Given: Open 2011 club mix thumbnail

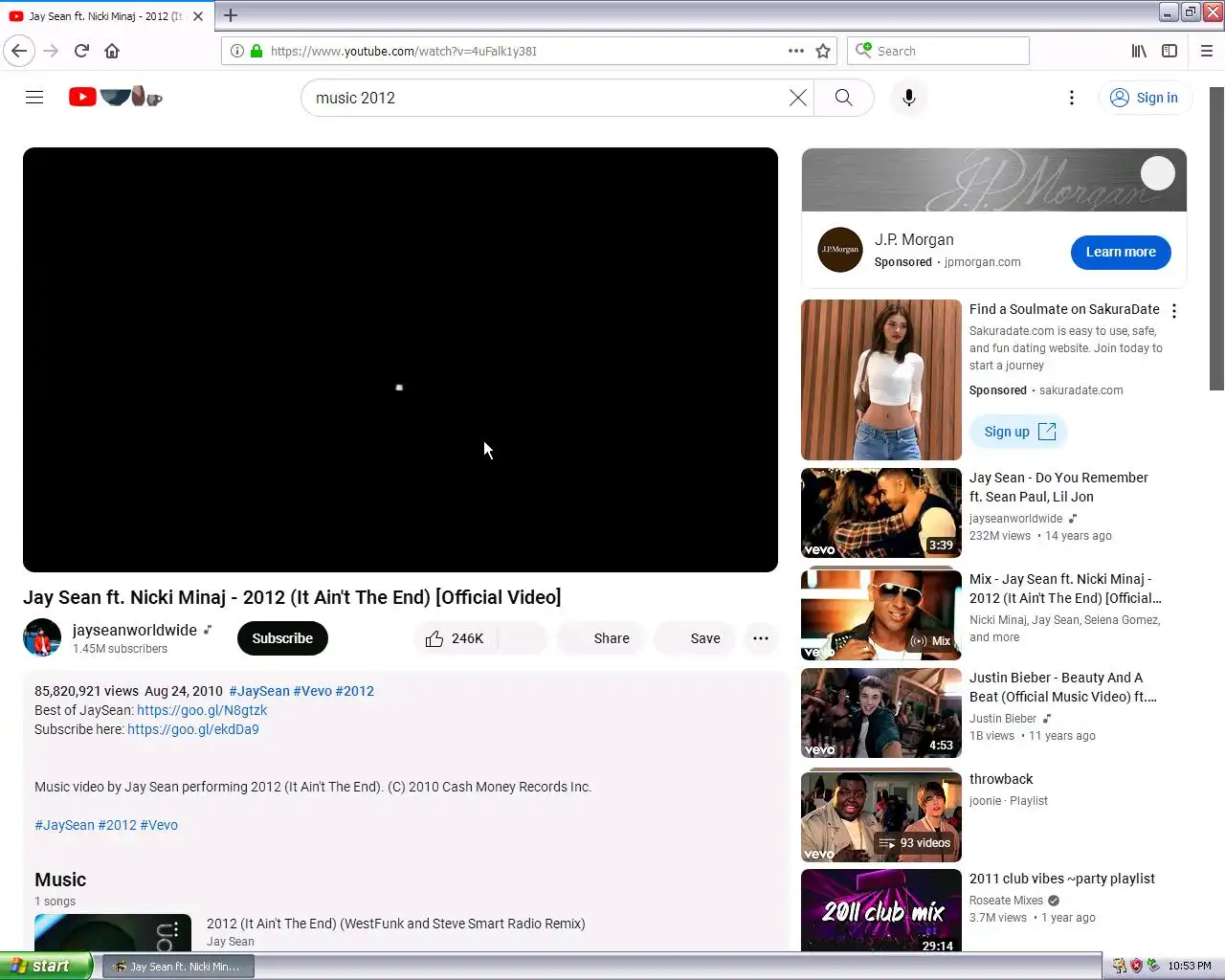Looking at the screenshot, I should [x=881, y=910].
